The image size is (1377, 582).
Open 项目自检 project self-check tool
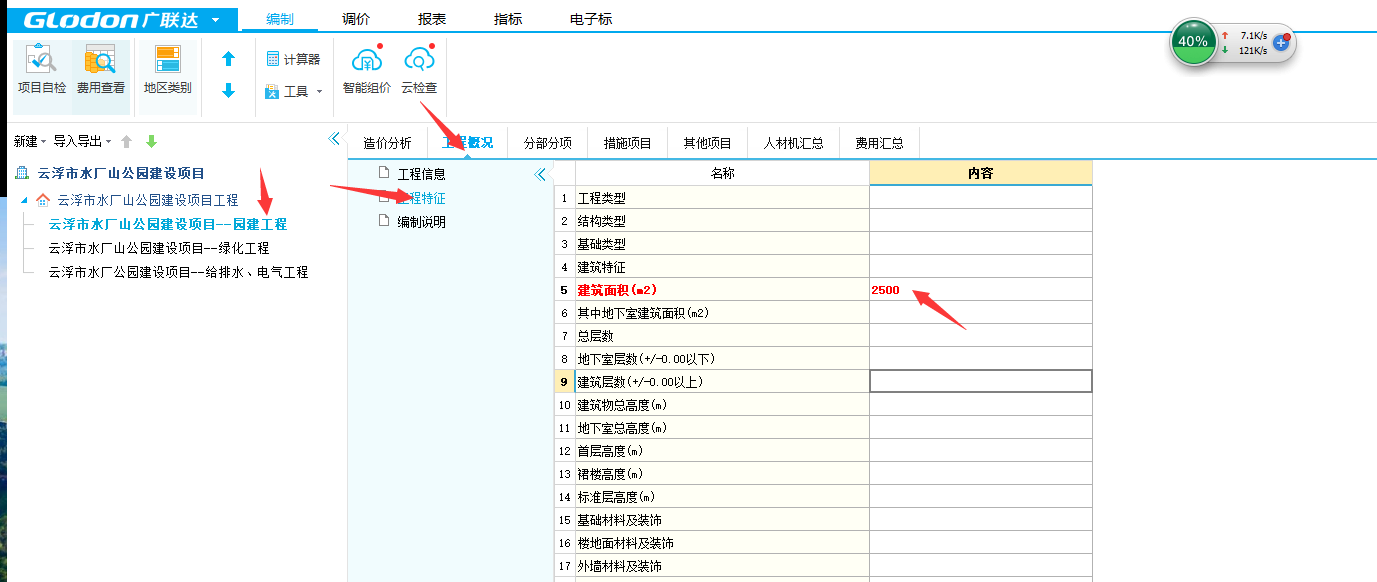pos(42,70)
